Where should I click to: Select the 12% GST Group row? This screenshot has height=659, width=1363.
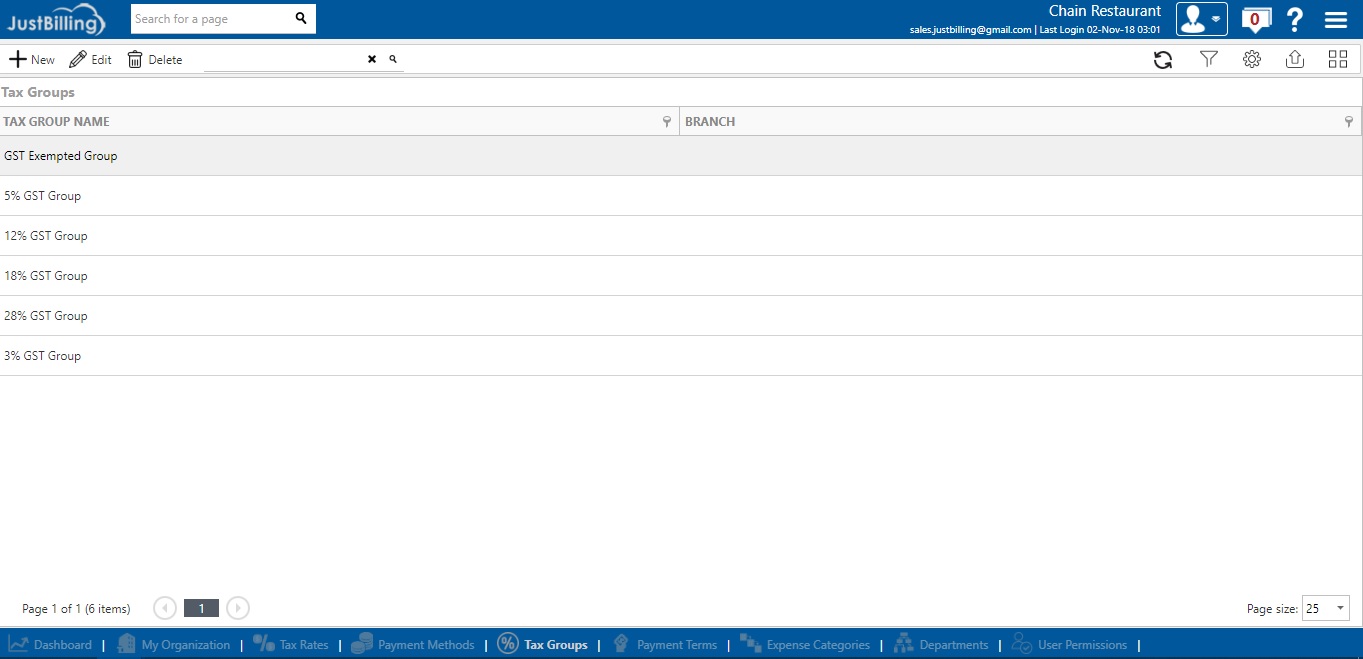(681, 236)
